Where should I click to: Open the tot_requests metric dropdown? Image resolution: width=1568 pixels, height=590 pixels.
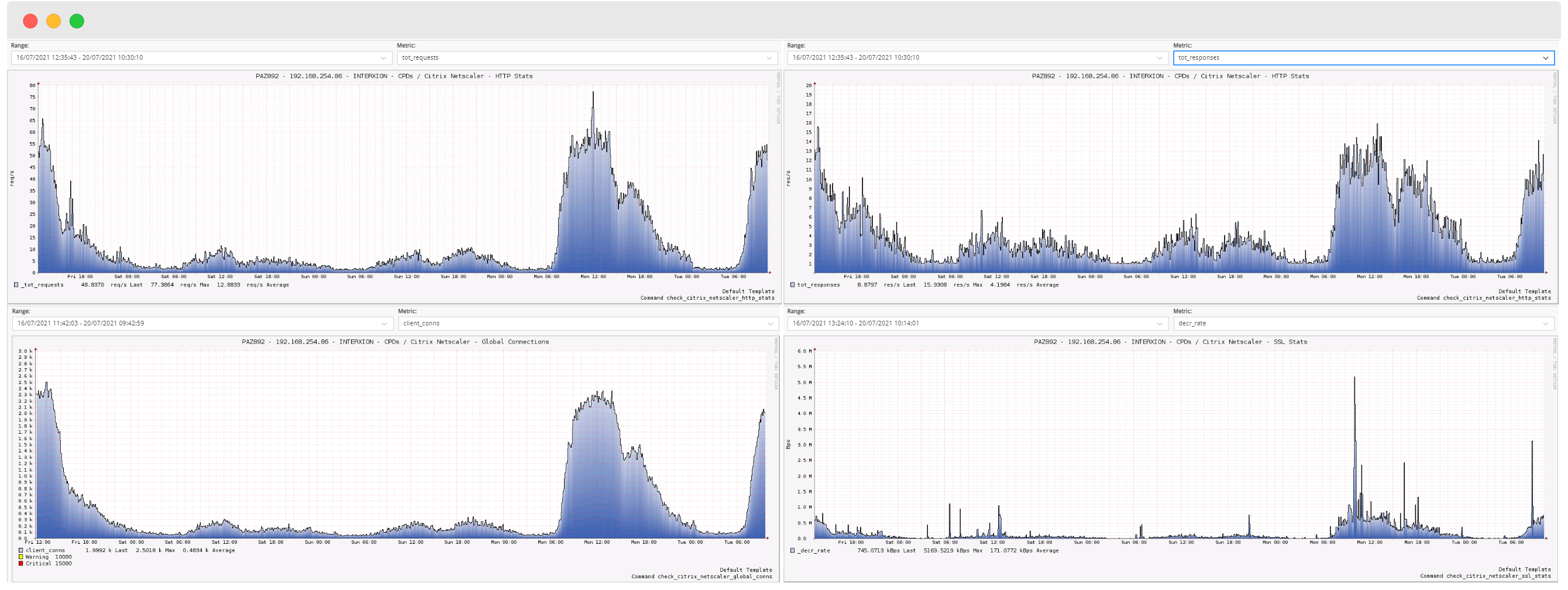(x=587, y=58)
